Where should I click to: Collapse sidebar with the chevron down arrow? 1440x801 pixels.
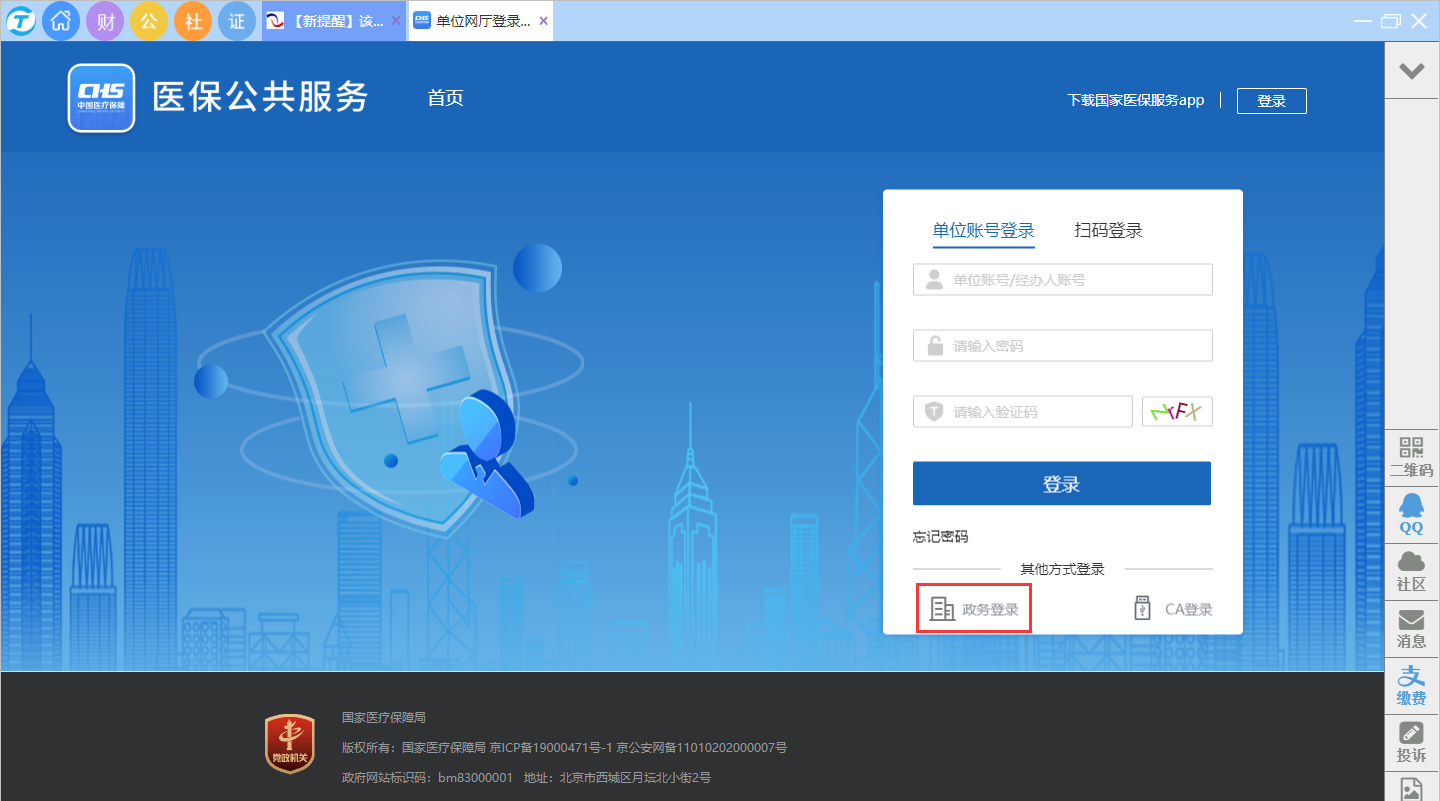click(x=1411, y=71)
